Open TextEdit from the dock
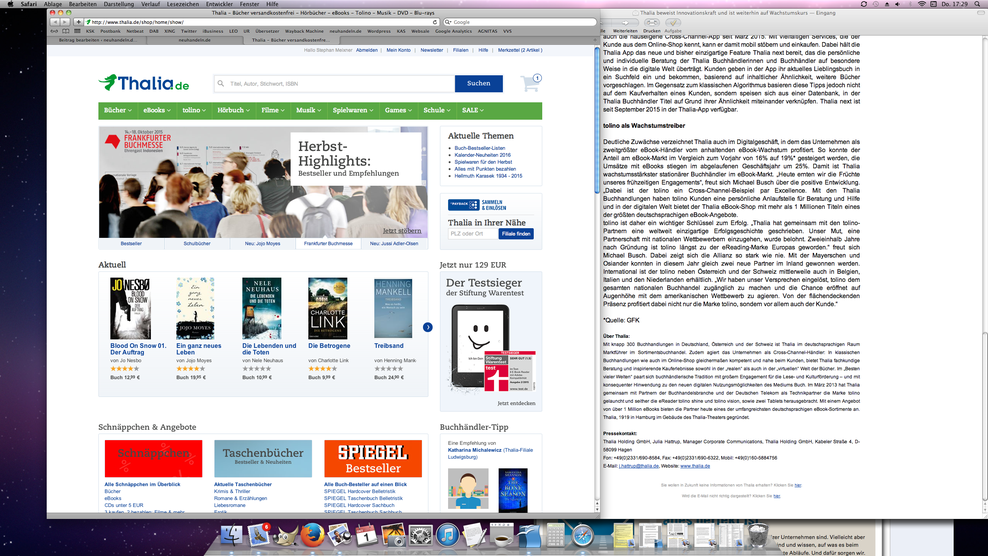 pyautogui.click(x=474, y=535)
